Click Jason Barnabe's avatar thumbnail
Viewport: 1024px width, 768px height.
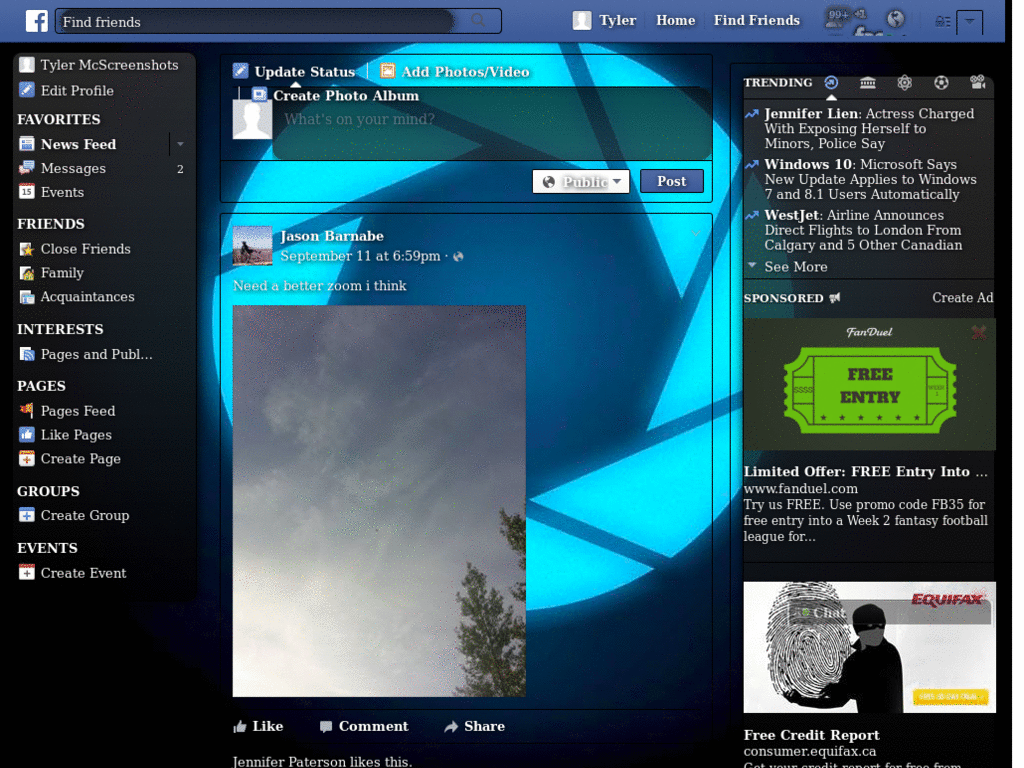tap(252, 246)
